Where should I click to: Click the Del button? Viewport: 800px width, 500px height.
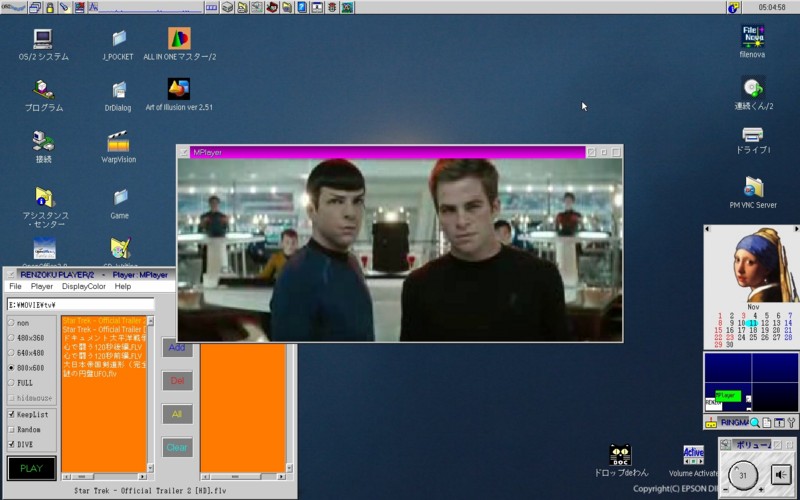[x=177, y=381]
